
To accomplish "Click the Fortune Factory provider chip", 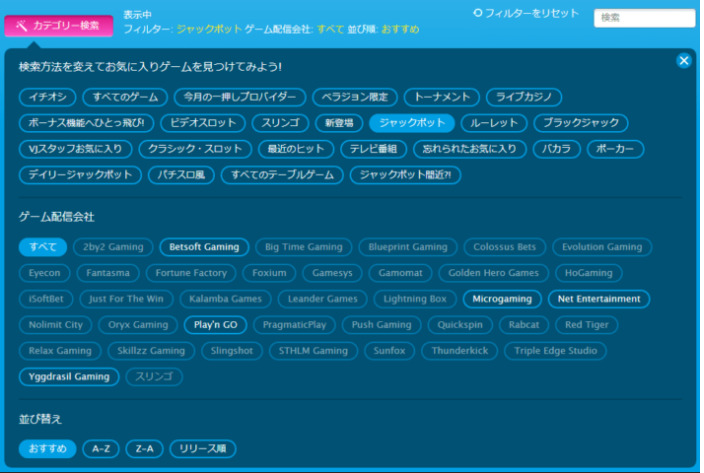I will [x=191, y=273].
